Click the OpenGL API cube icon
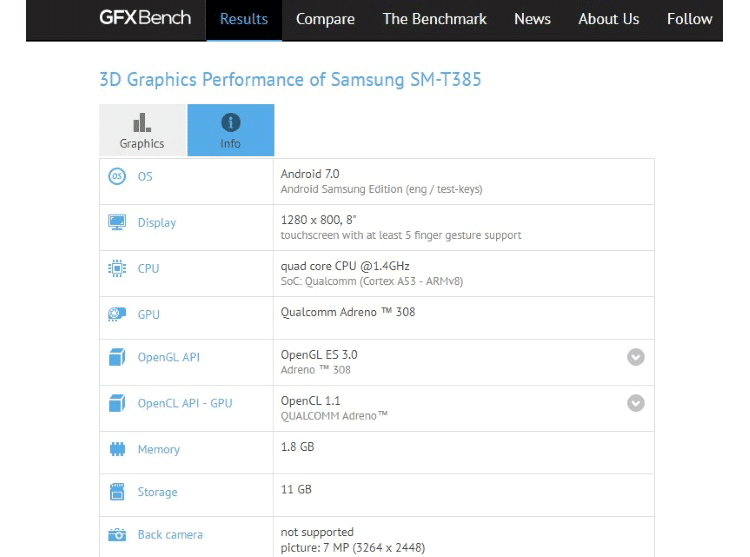The image size is (750, 557). point(117,357)
